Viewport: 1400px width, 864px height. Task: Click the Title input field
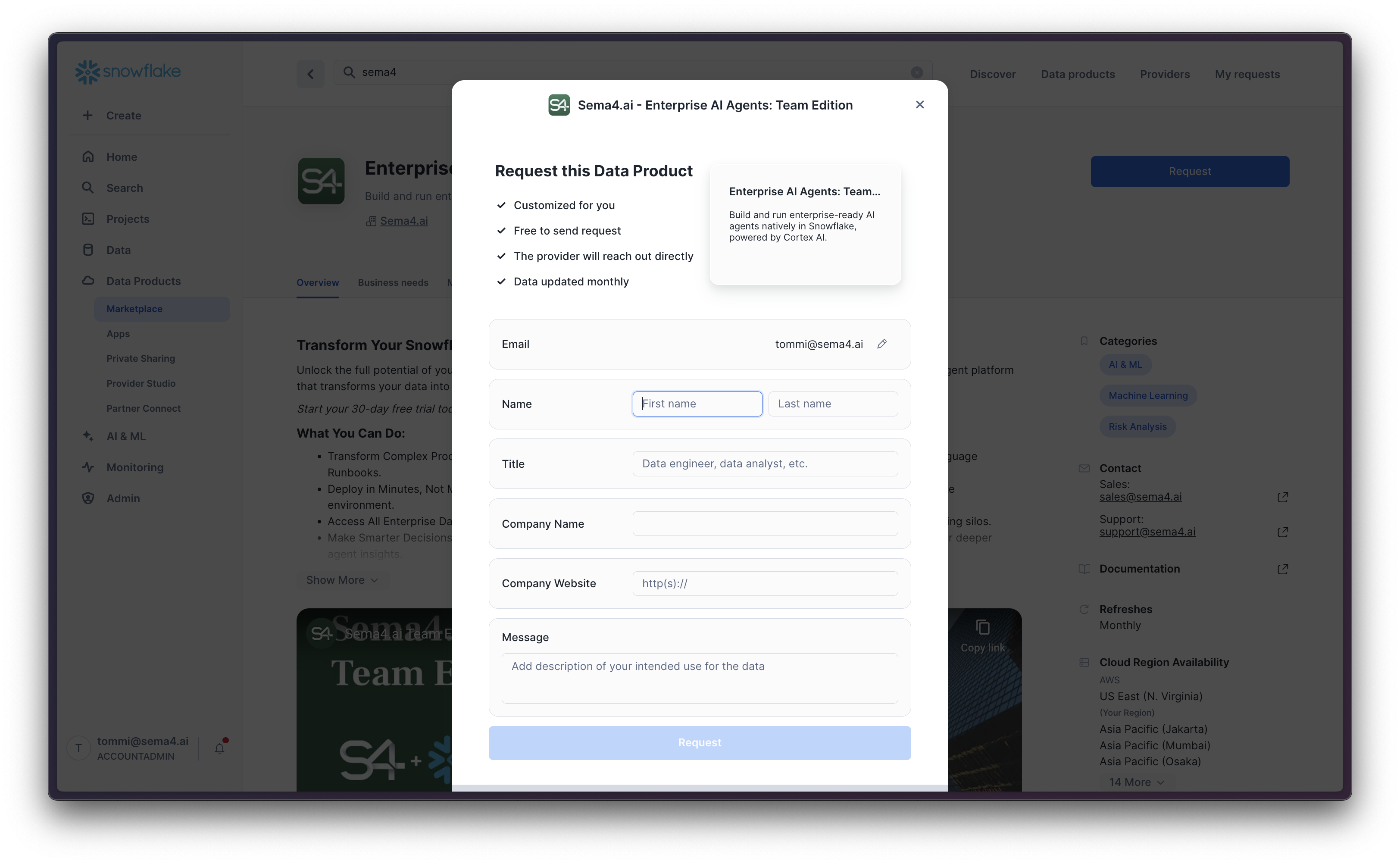765,463
